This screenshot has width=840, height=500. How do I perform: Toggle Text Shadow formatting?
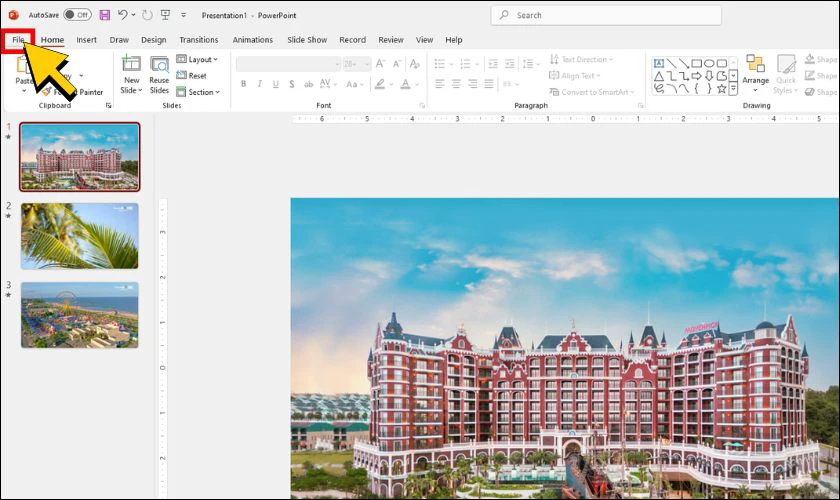tap(292, 84)
